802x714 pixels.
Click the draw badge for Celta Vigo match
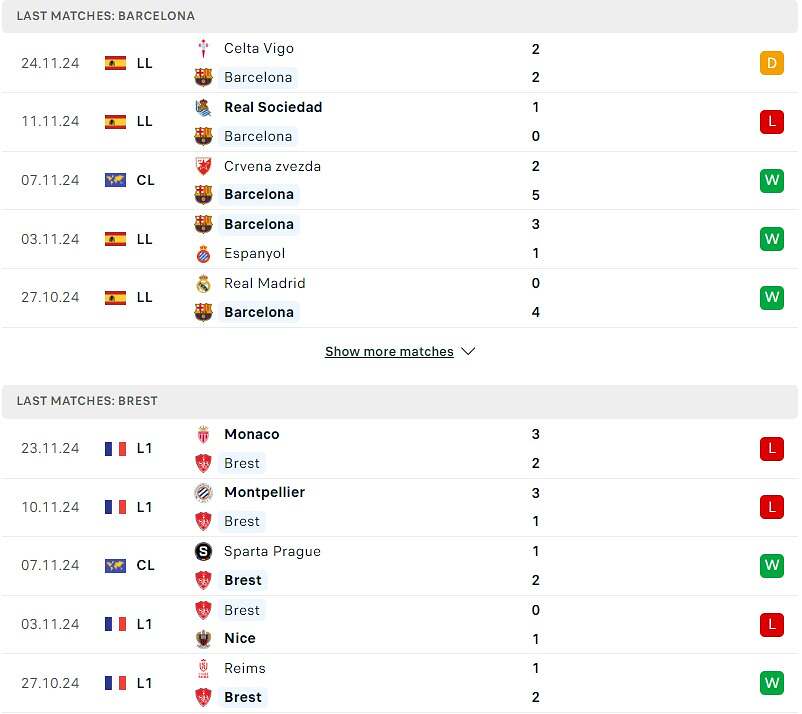coord(771,63)
